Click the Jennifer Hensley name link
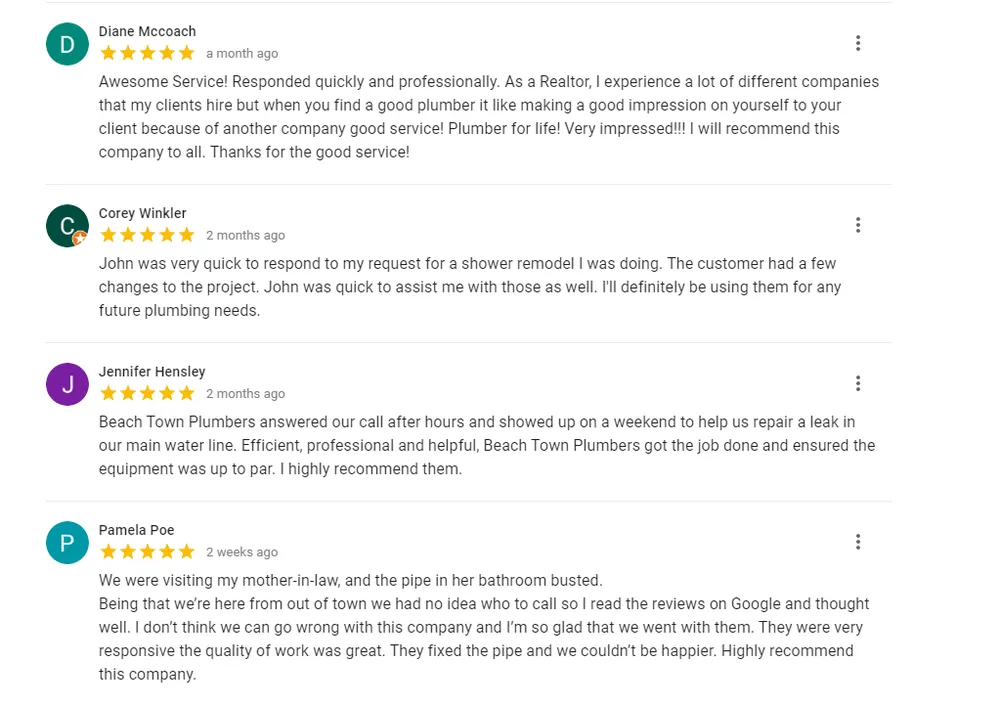Screen dimensions: 1000x706 point(152,371)
